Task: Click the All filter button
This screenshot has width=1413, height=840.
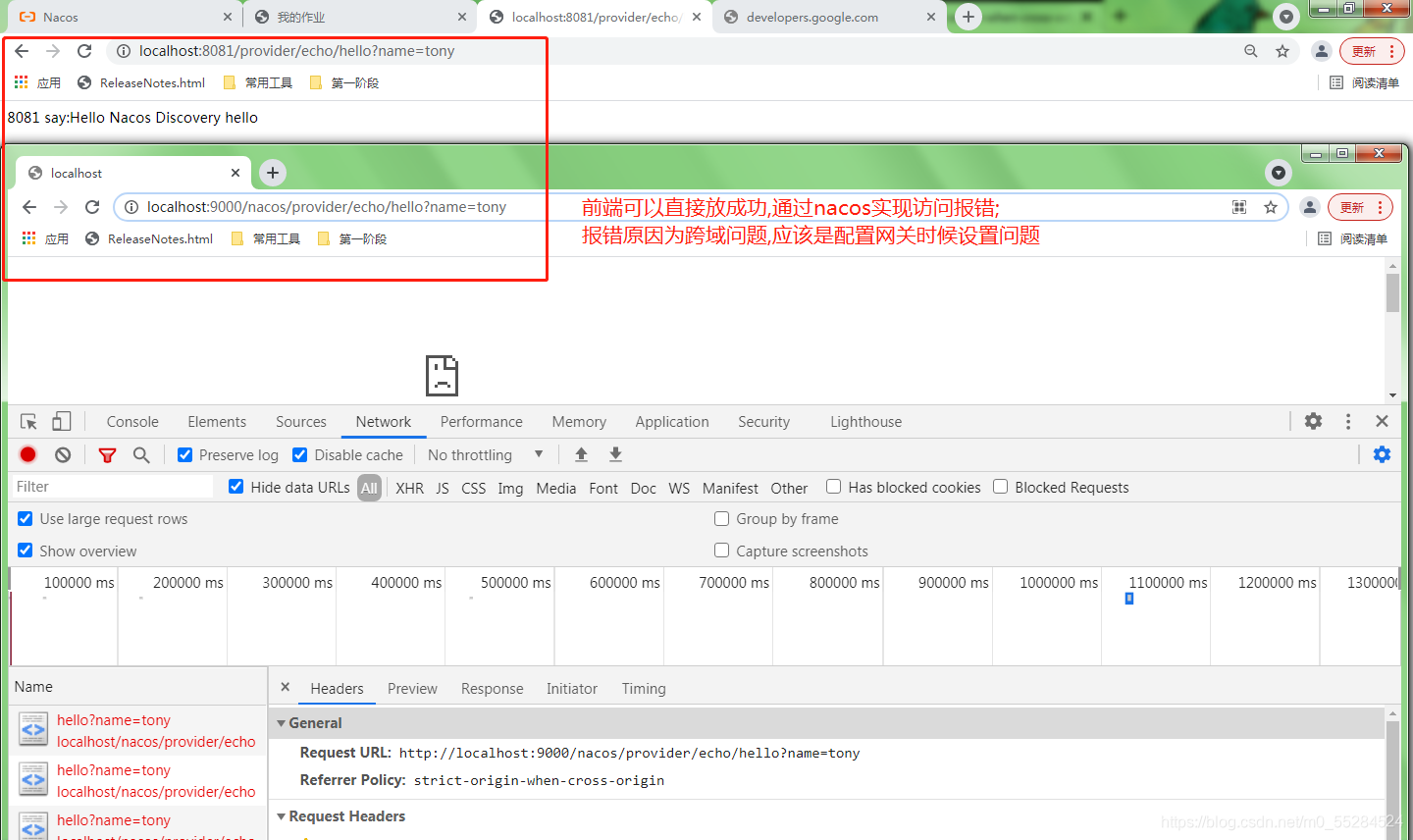Action: pos(369,488)
